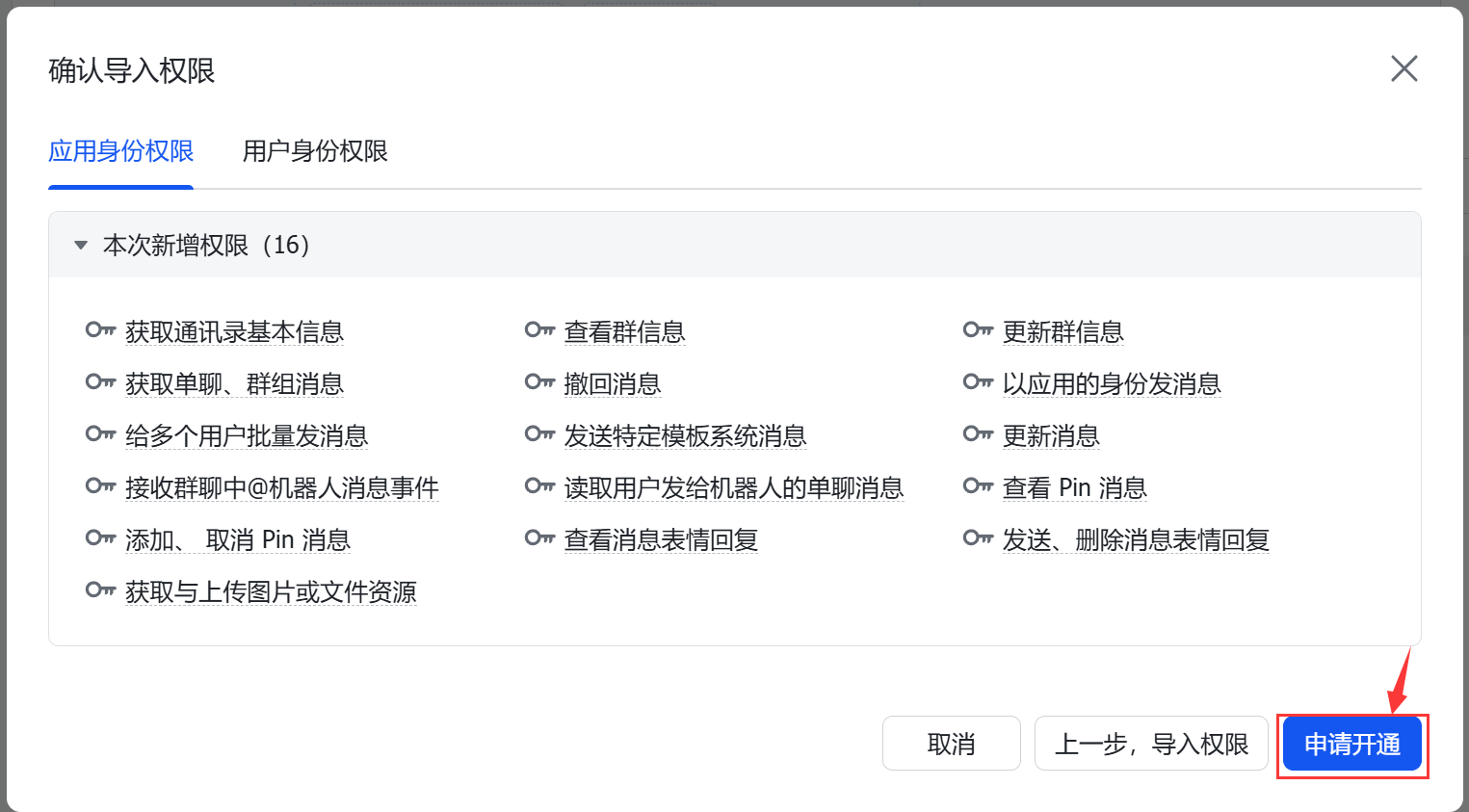Open 获取单聊、群组消息 permission link

tap(234, 384)
